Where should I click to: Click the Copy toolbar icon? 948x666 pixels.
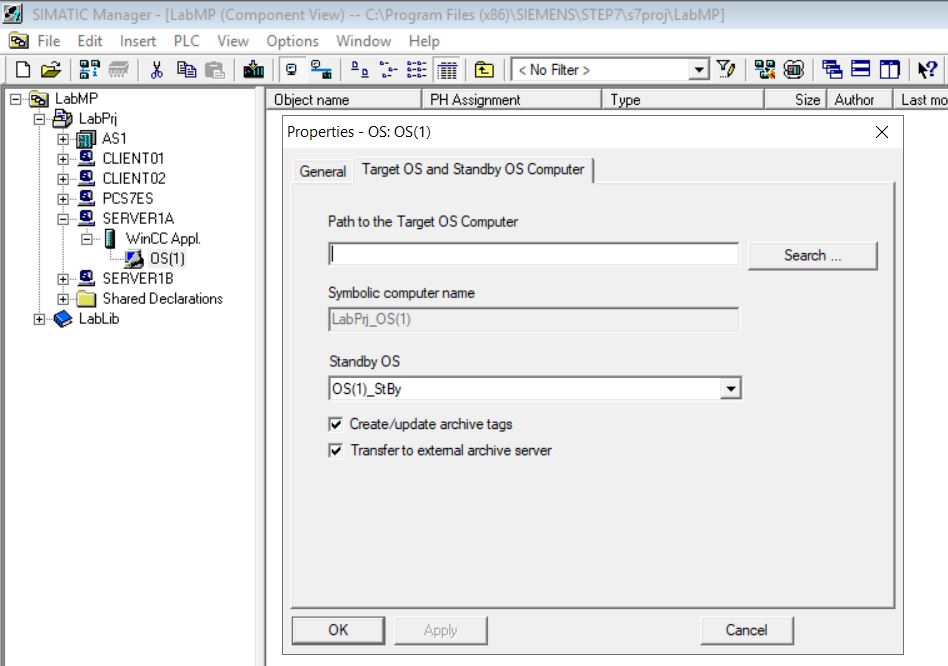(x=186, y=70)
